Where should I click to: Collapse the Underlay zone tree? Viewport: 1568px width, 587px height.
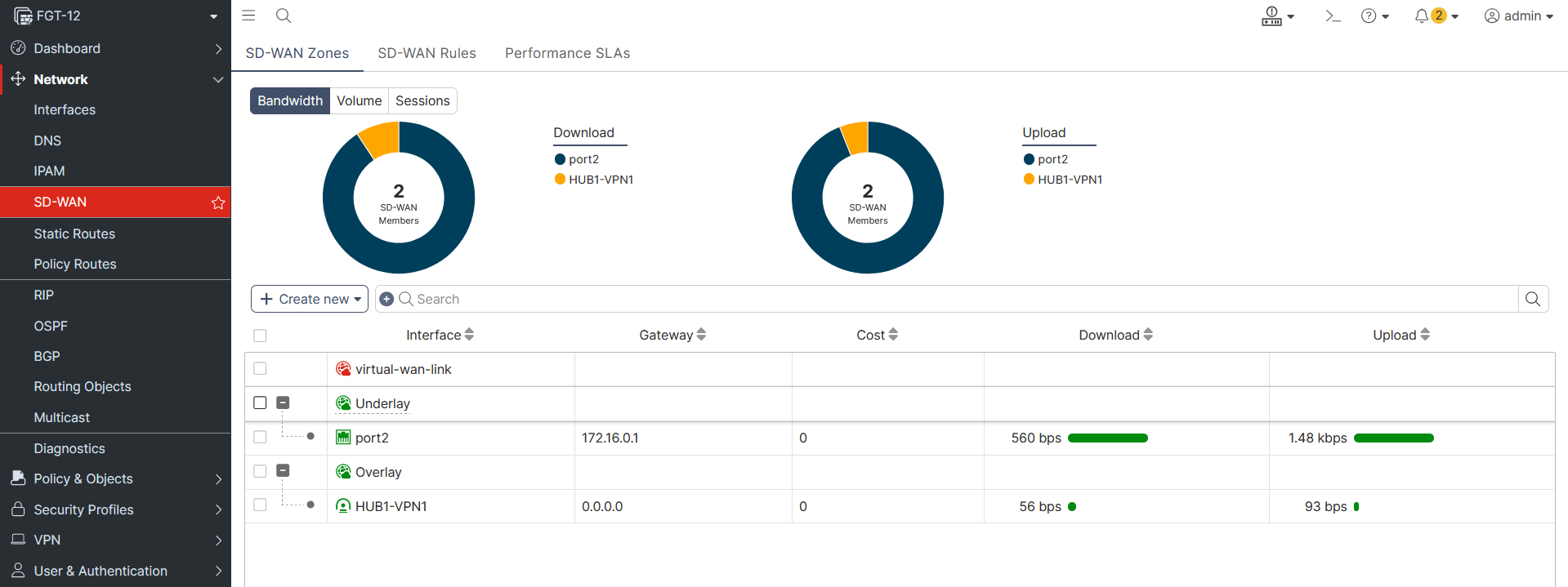point(283,402)
